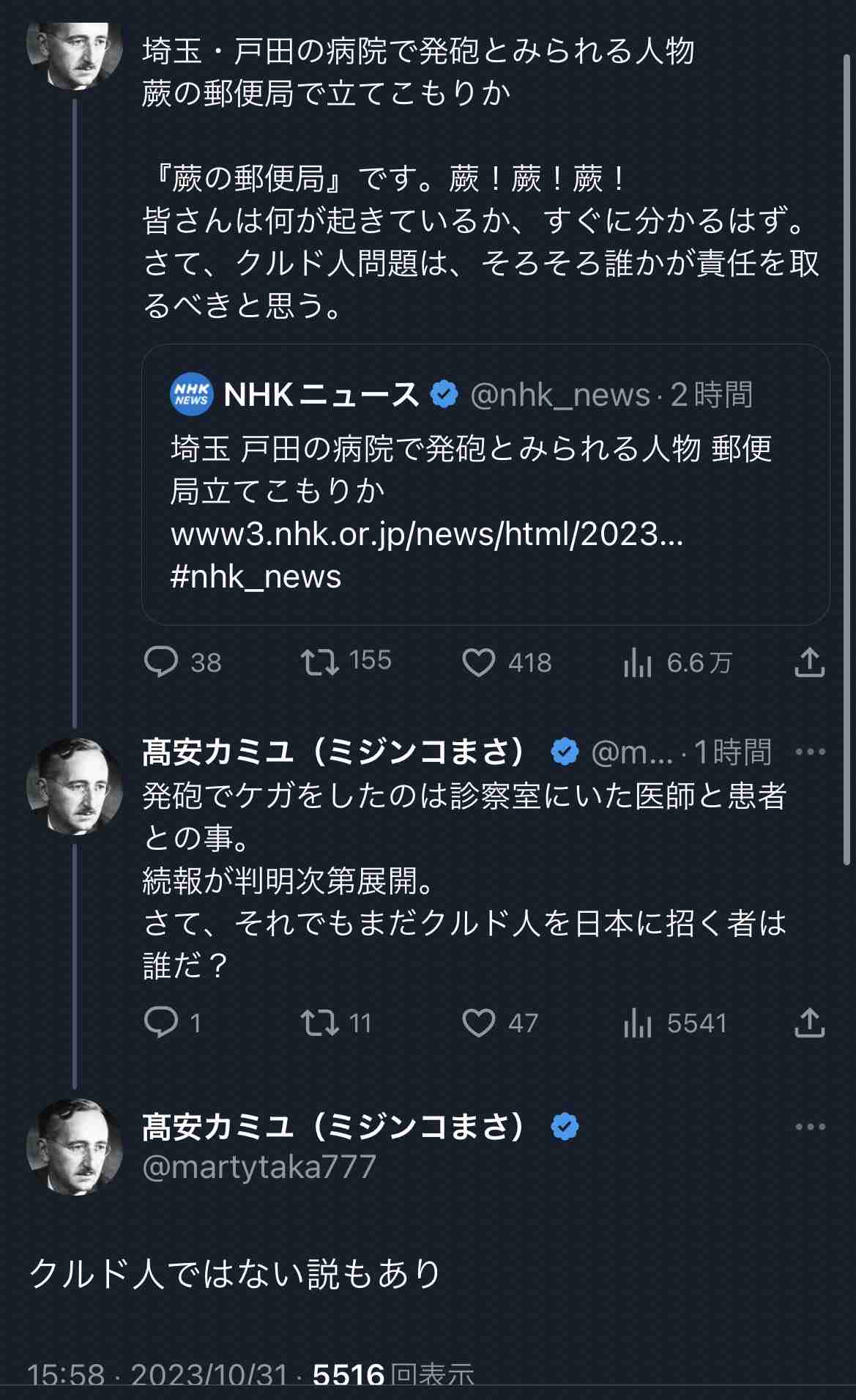The height and width of the screenshot is (1400, 856).
Task: Like the second tweet with 47 likes
Action: point(480,1023)
